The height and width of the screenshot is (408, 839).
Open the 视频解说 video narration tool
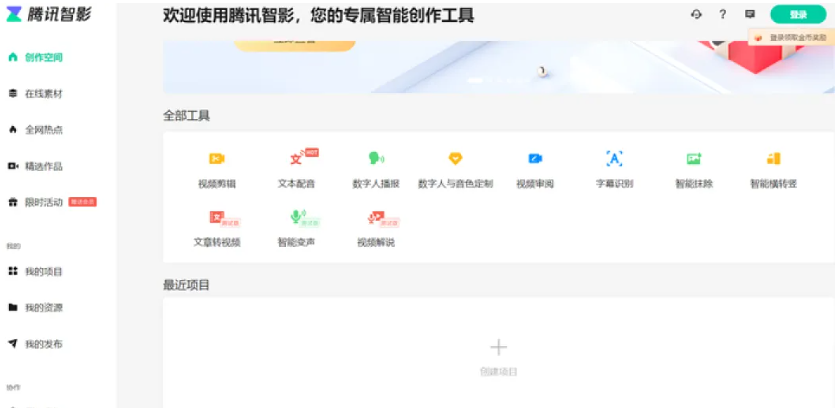point(376,226)
